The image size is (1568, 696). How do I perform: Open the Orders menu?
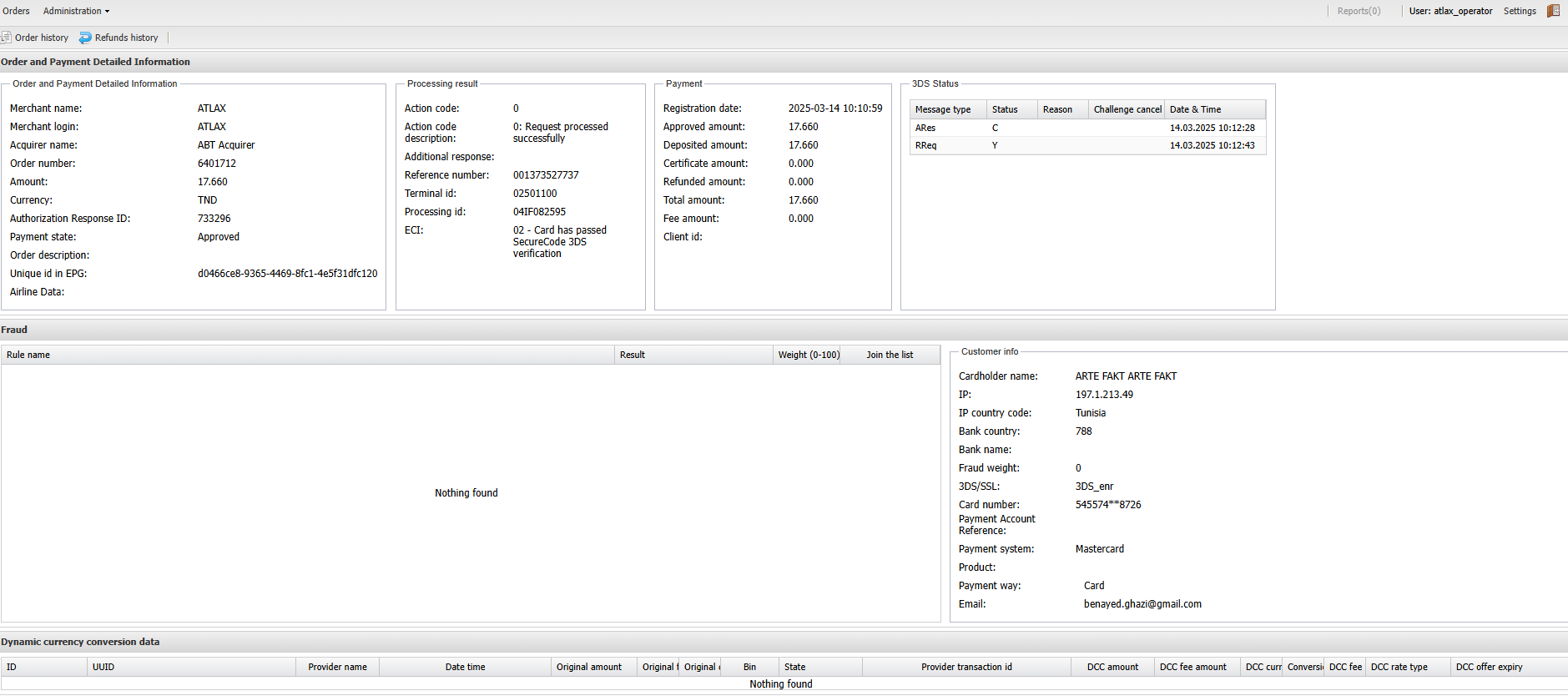[16, 11]
